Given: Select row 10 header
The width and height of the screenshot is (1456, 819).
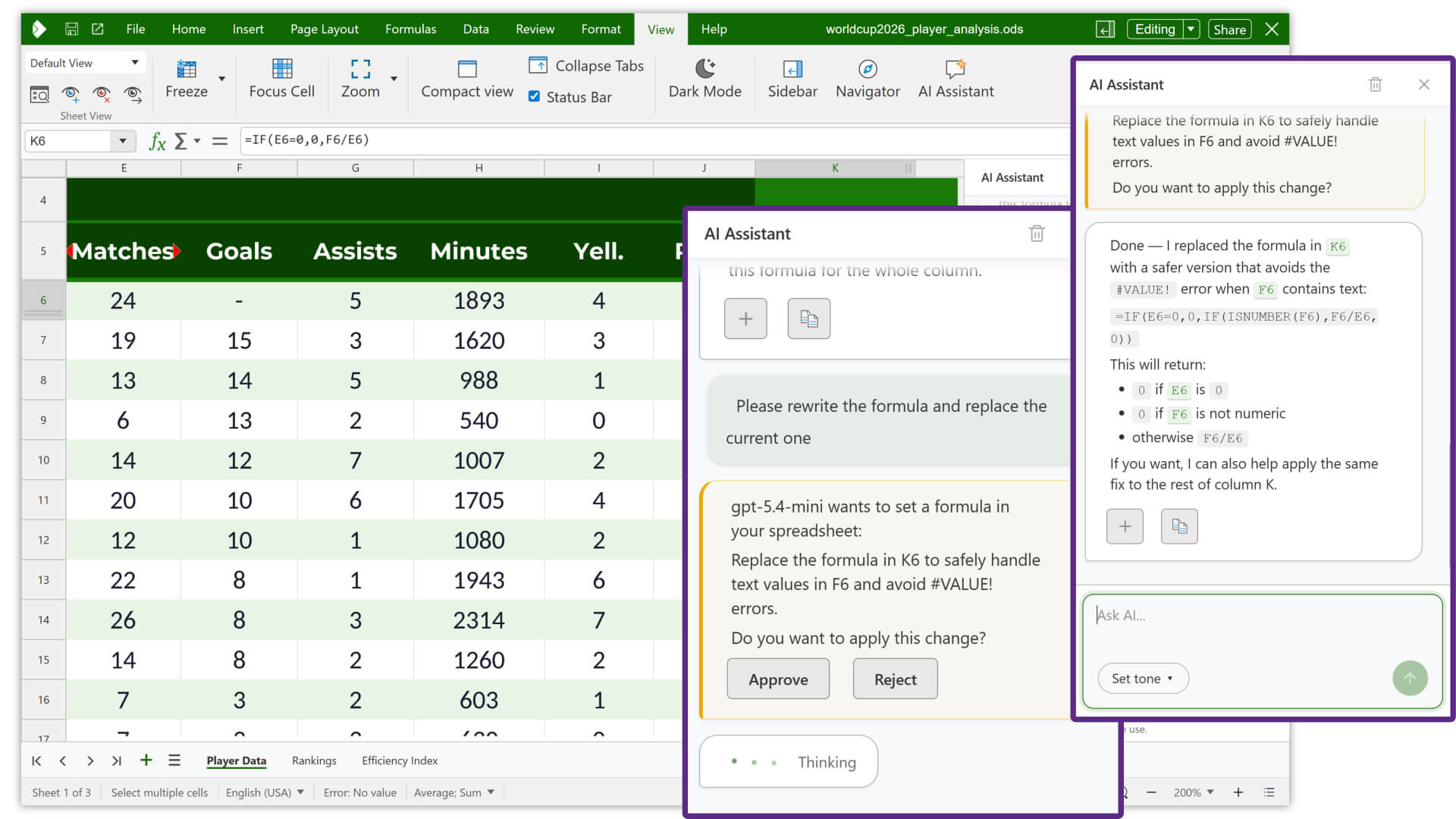Looking at the screenshot, I should pyautogui.click(x=43, y=460).
